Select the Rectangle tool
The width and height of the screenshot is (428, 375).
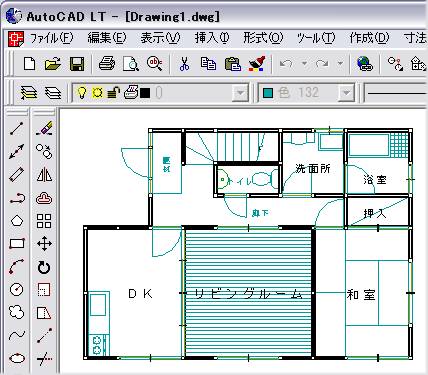coord(17,244)
